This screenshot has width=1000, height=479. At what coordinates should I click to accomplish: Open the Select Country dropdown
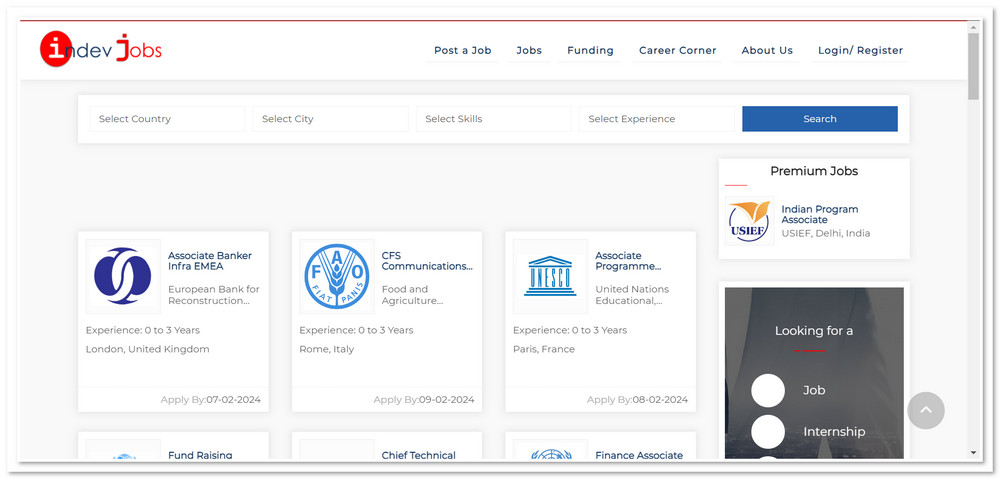(167, 119)
